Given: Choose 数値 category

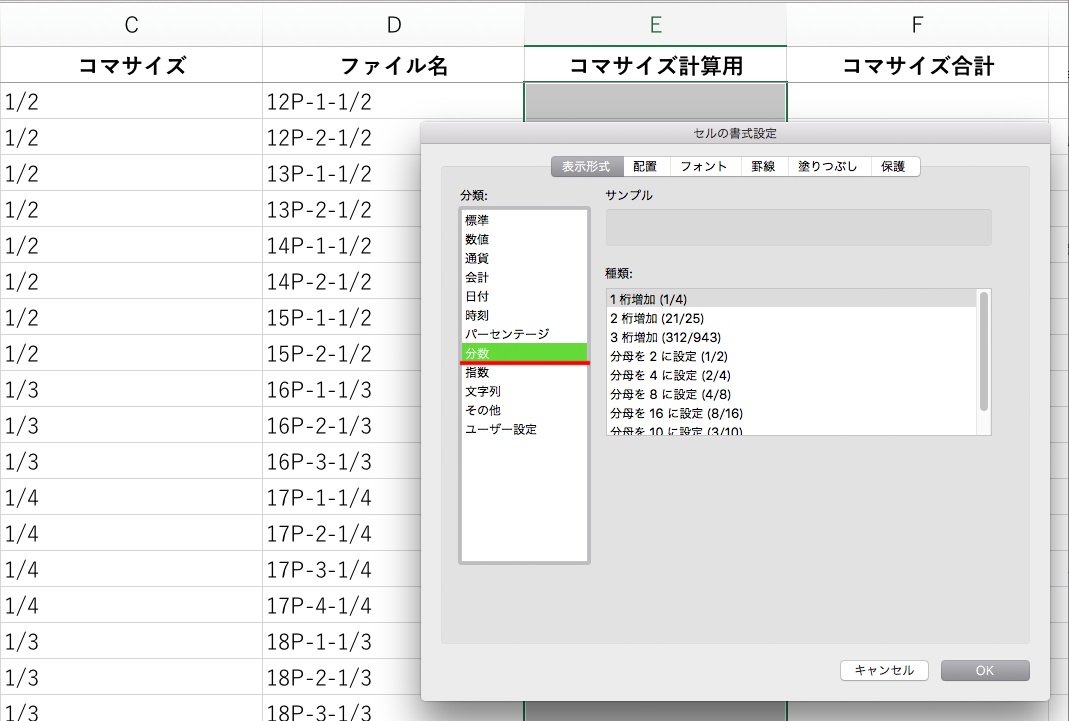Looking at the screenshot, I should 477,239.
